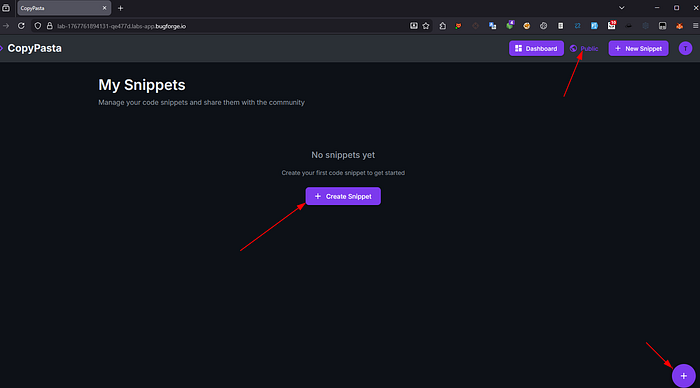Click the cookie extension icon
Viewport: 700px width, 388px height.
coord(526,26)
